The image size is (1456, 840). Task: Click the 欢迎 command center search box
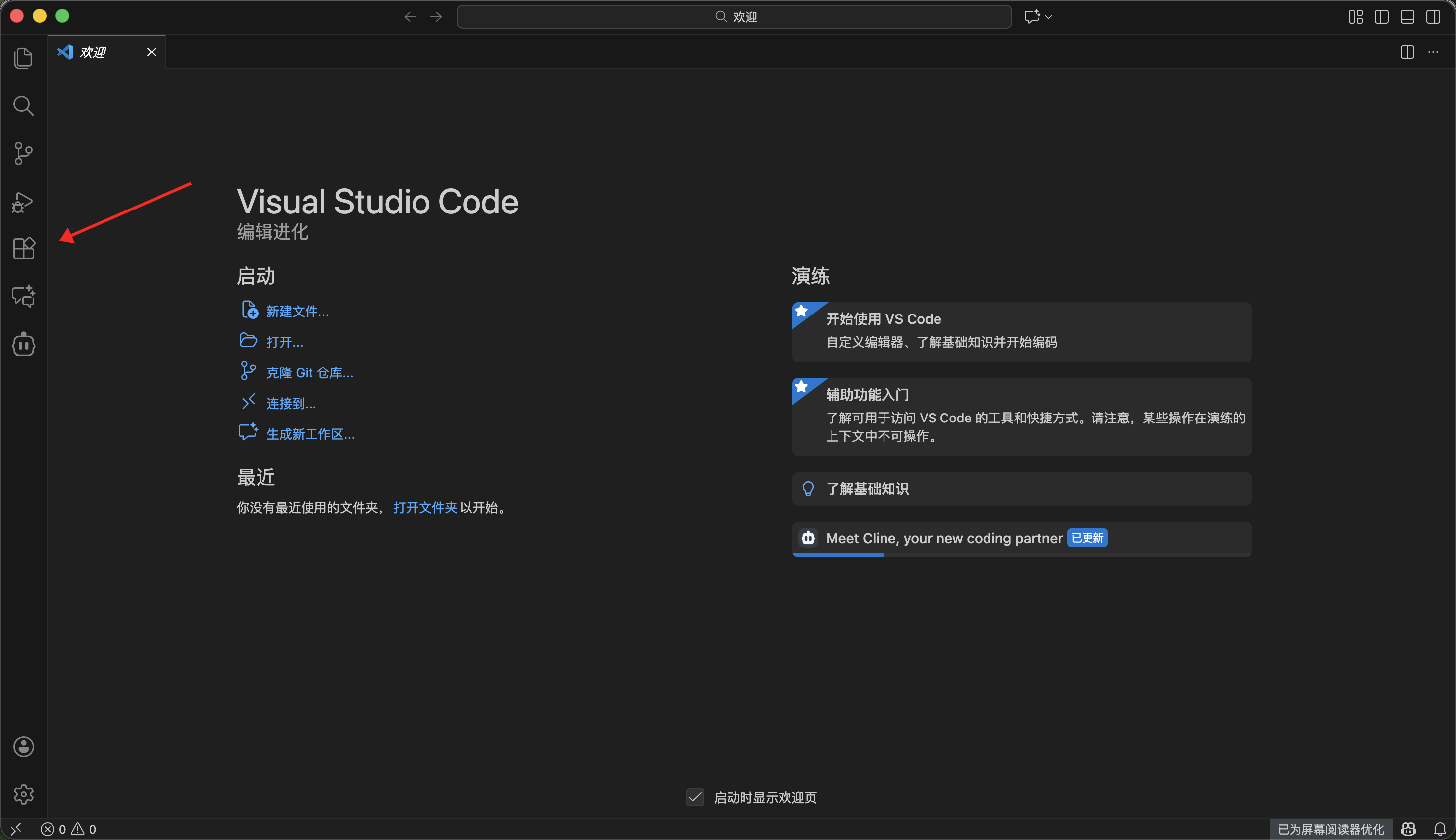734,17
